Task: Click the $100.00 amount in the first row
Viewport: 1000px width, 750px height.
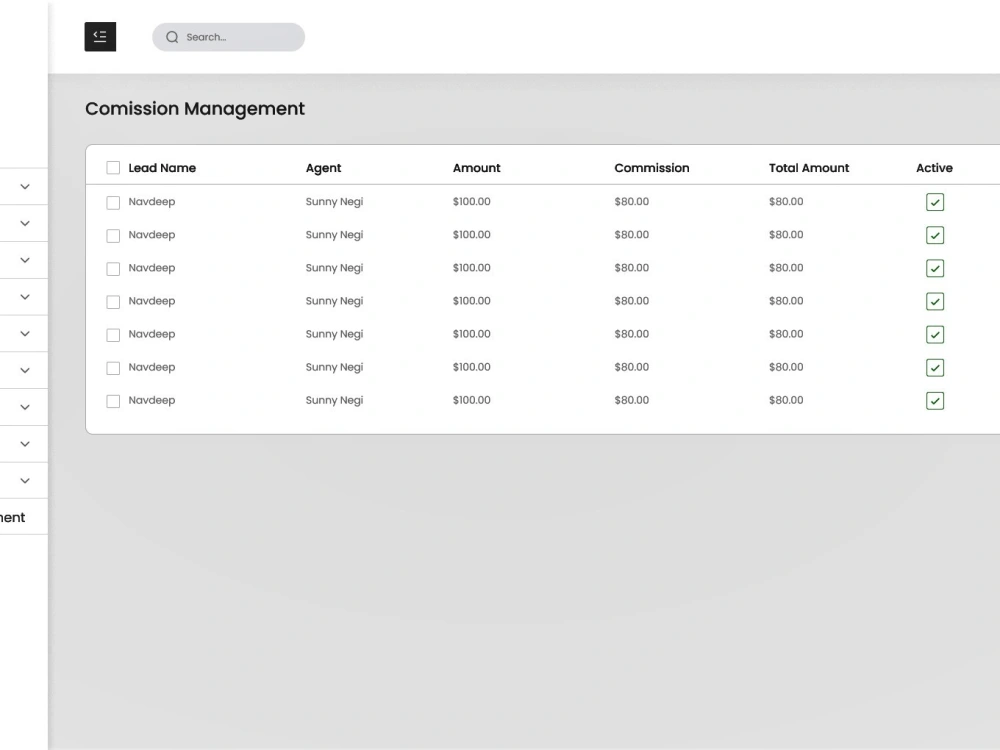Action: click(471, 202)
